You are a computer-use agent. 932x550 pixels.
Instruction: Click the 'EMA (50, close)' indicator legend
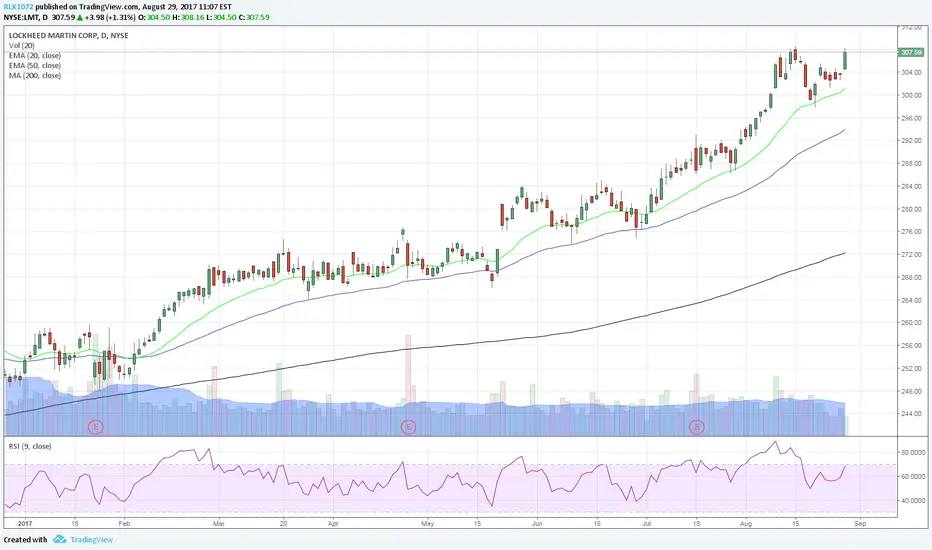pos(34,65)
